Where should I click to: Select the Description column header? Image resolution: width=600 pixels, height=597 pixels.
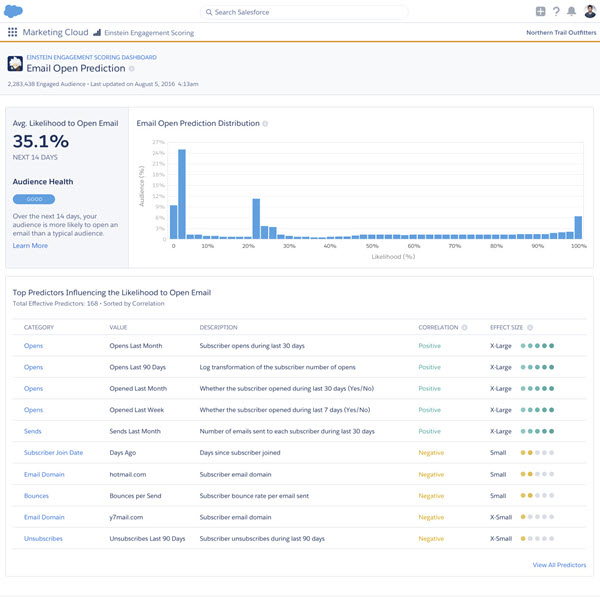point(218,328)
